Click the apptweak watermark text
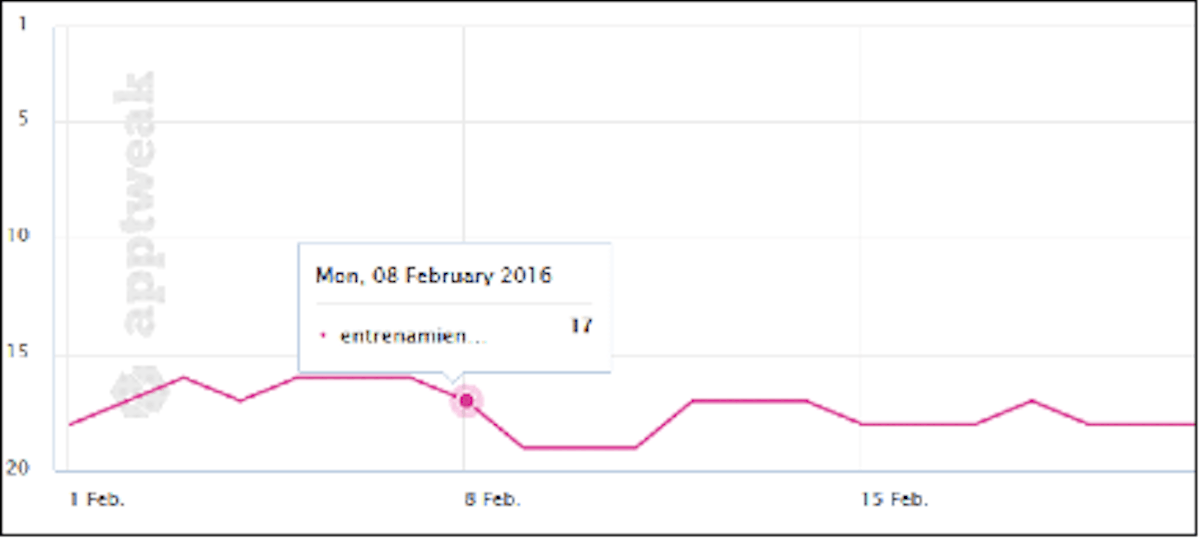The width and height of the screenshot is (1200, 539). tap(139, 205)
